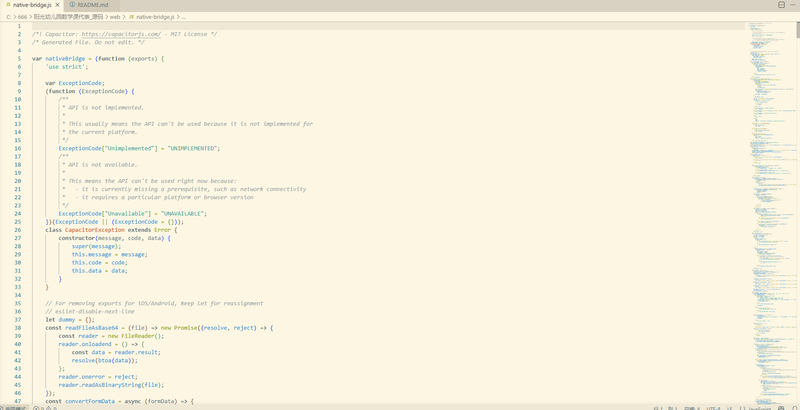Image resolution: width=800 pixels, height=410 pixels.
Task: Click reader.readAsBinaryString(file); line
Action: coord(111,385)
